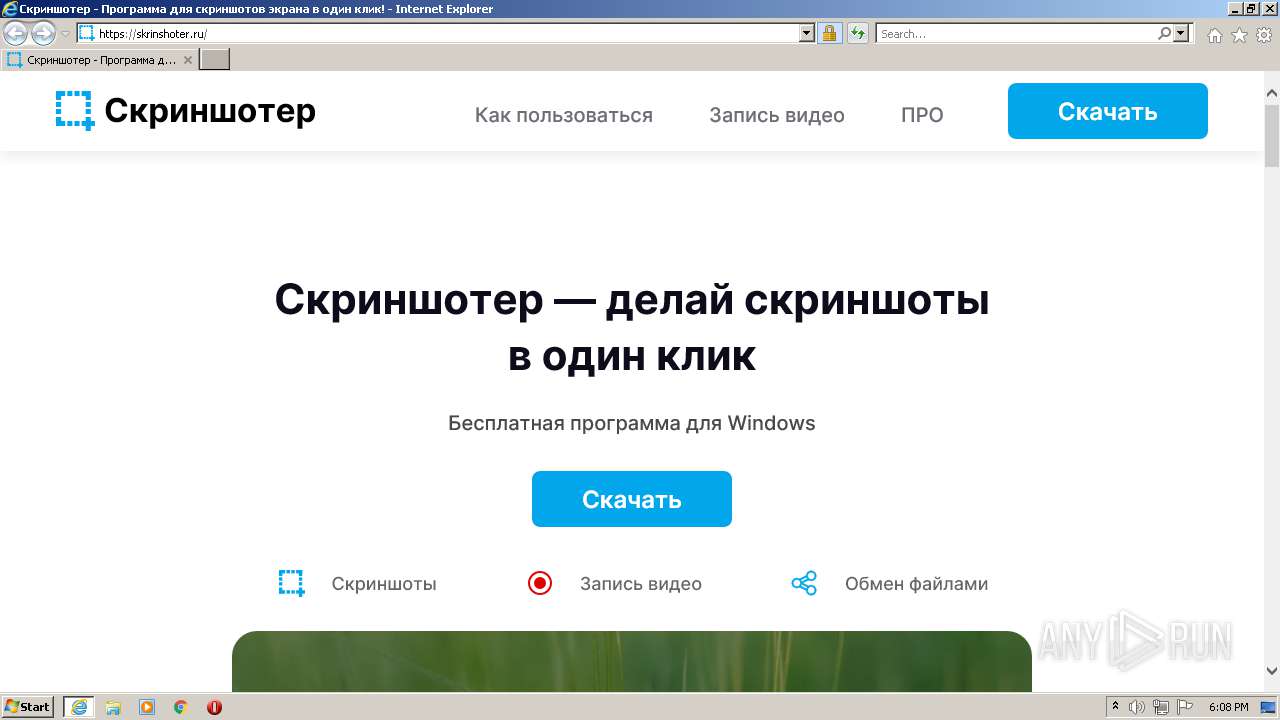
Task: Open the search provider dropdown arrow
Action: tap(1181, 33)
